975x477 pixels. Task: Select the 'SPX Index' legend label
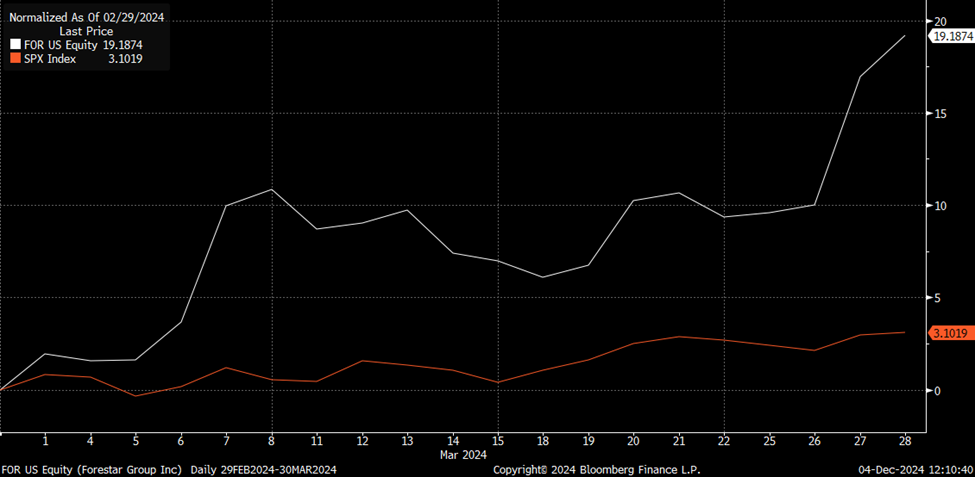tap(50, 59)
